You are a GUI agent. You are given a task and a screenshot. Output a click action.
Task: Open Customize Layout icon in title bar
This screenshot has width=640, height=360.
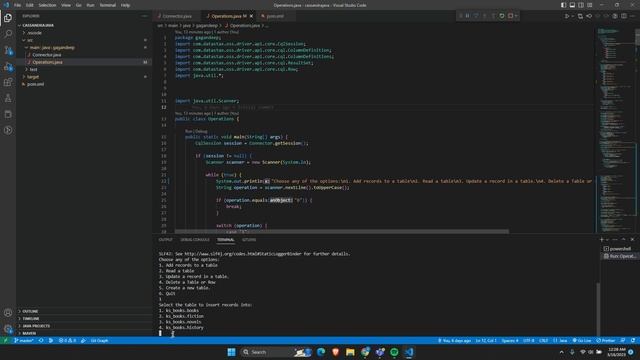(590, 5)
